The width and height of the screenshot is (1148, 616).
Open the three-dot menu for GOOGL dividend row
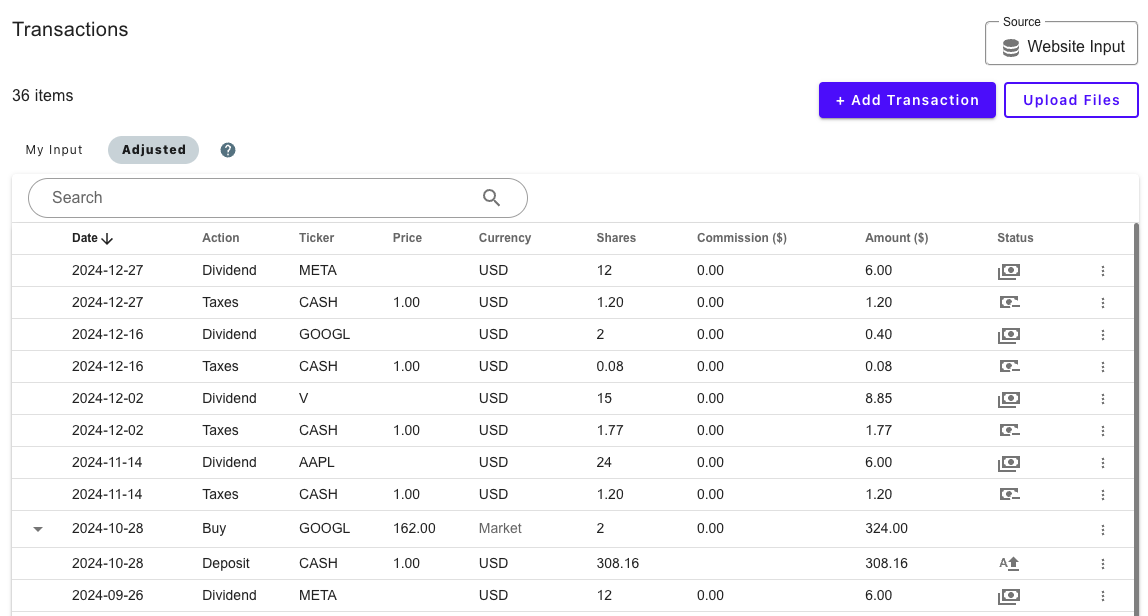(x=1103, y=335)
